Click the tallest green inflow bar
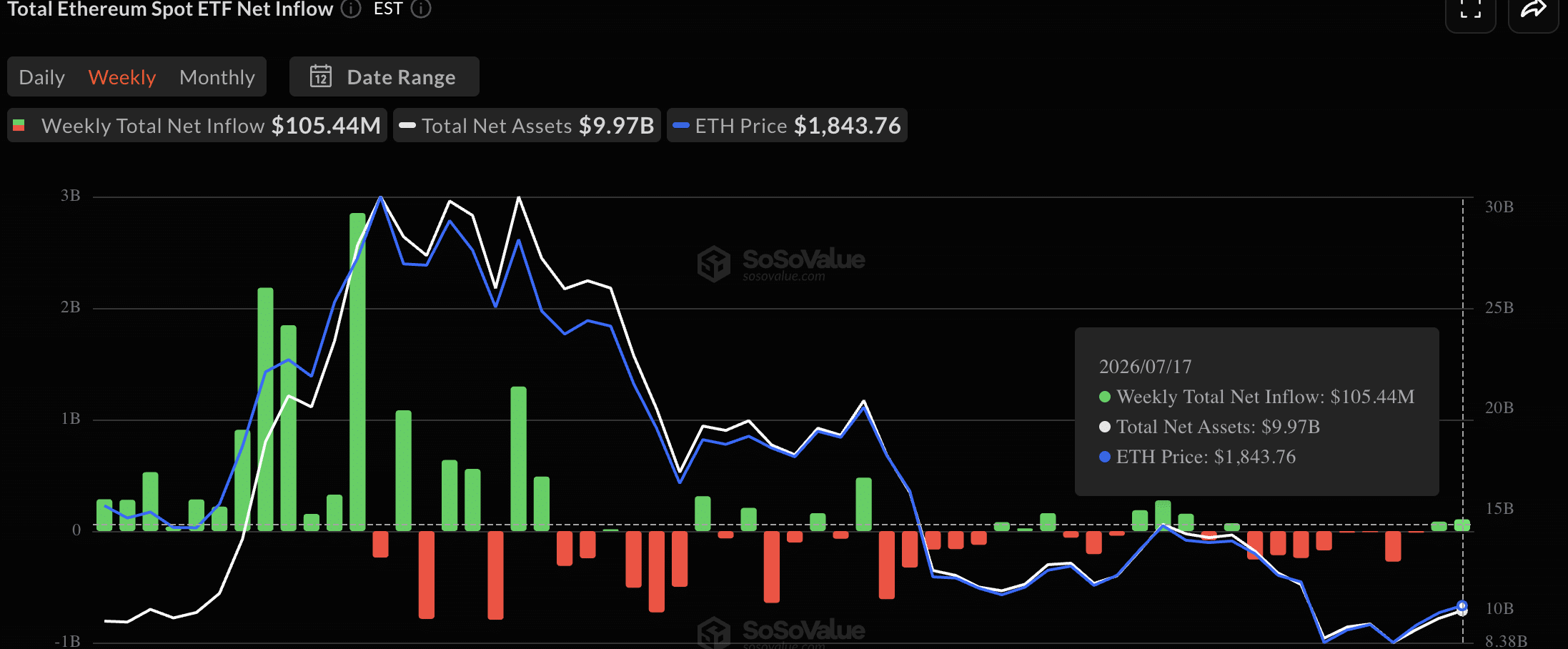Image resolution: width=1568 pixels, height=649 pixels. coord(357,372)
